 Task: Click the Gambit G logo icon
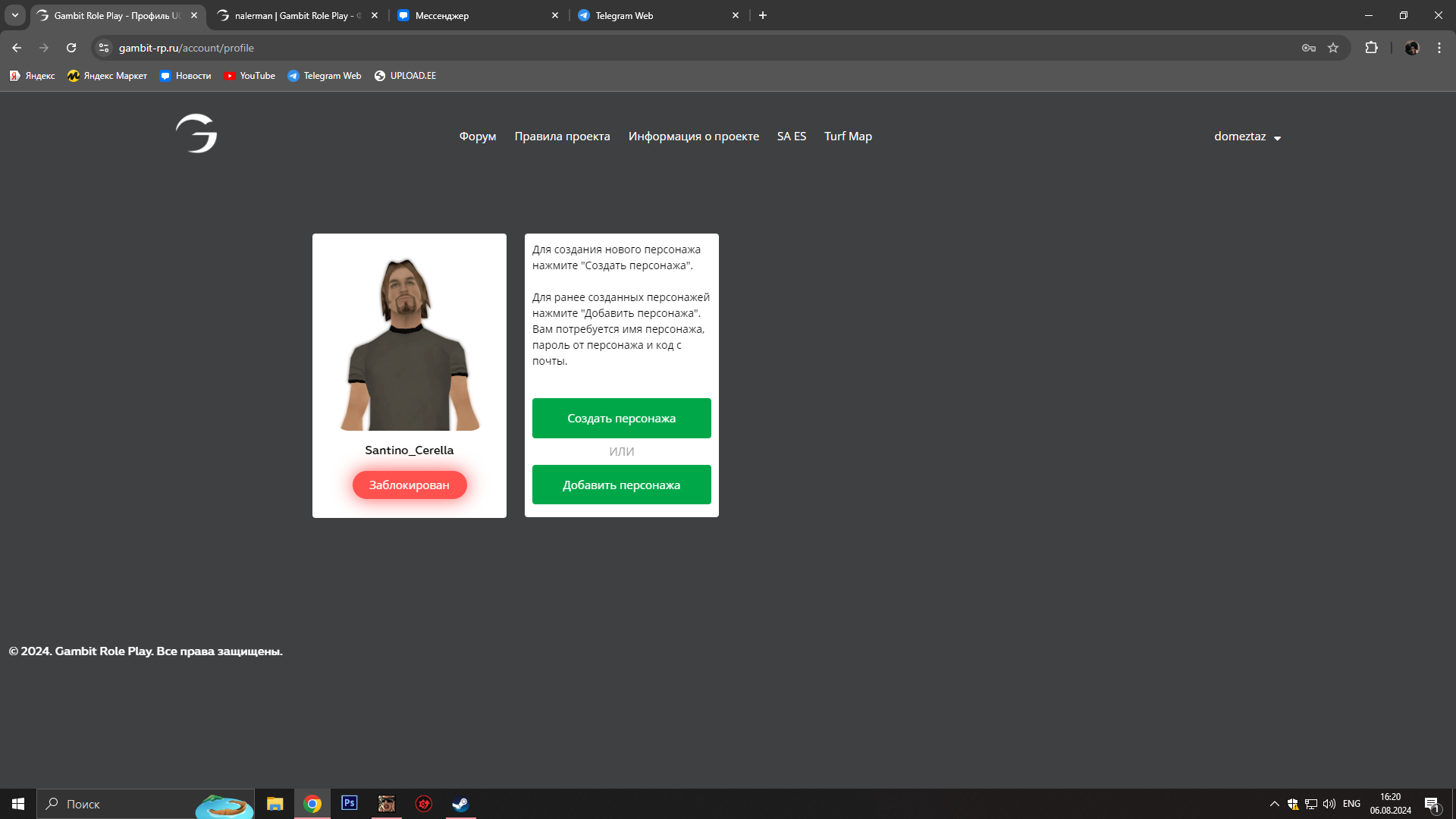196,134
